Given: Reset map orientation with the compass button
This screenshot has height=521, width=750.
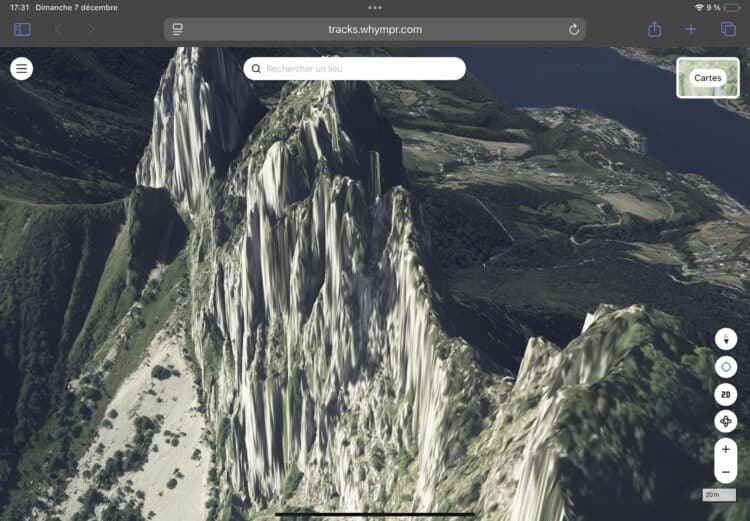Looking at the screenshot, I should pos(726,339).
